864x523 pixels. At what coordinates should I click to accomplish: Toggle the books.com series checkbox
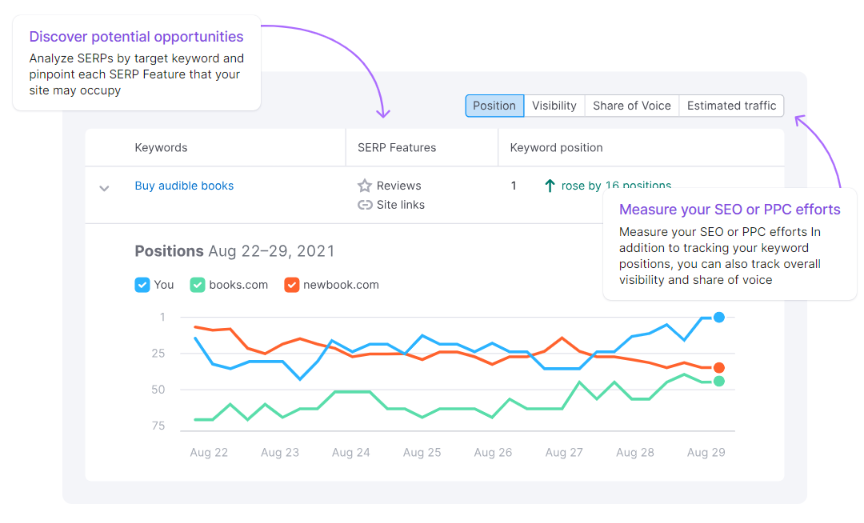[197, 285]
